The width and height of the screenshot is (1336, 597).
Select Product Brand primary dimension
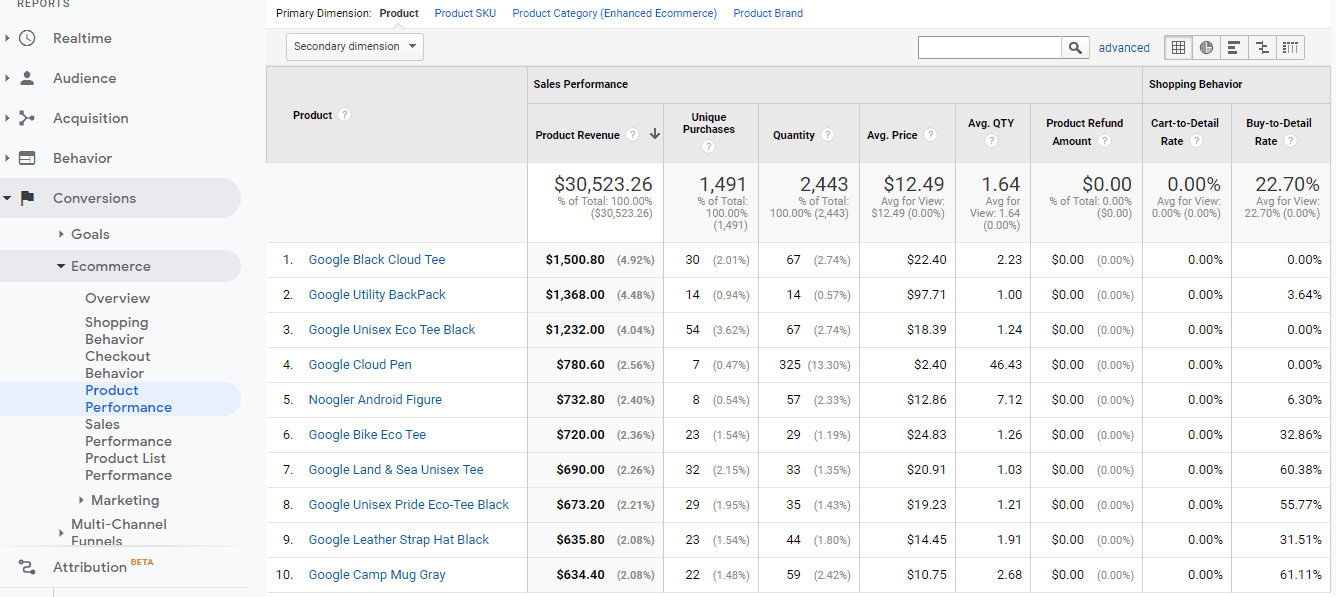coord(768,14)
